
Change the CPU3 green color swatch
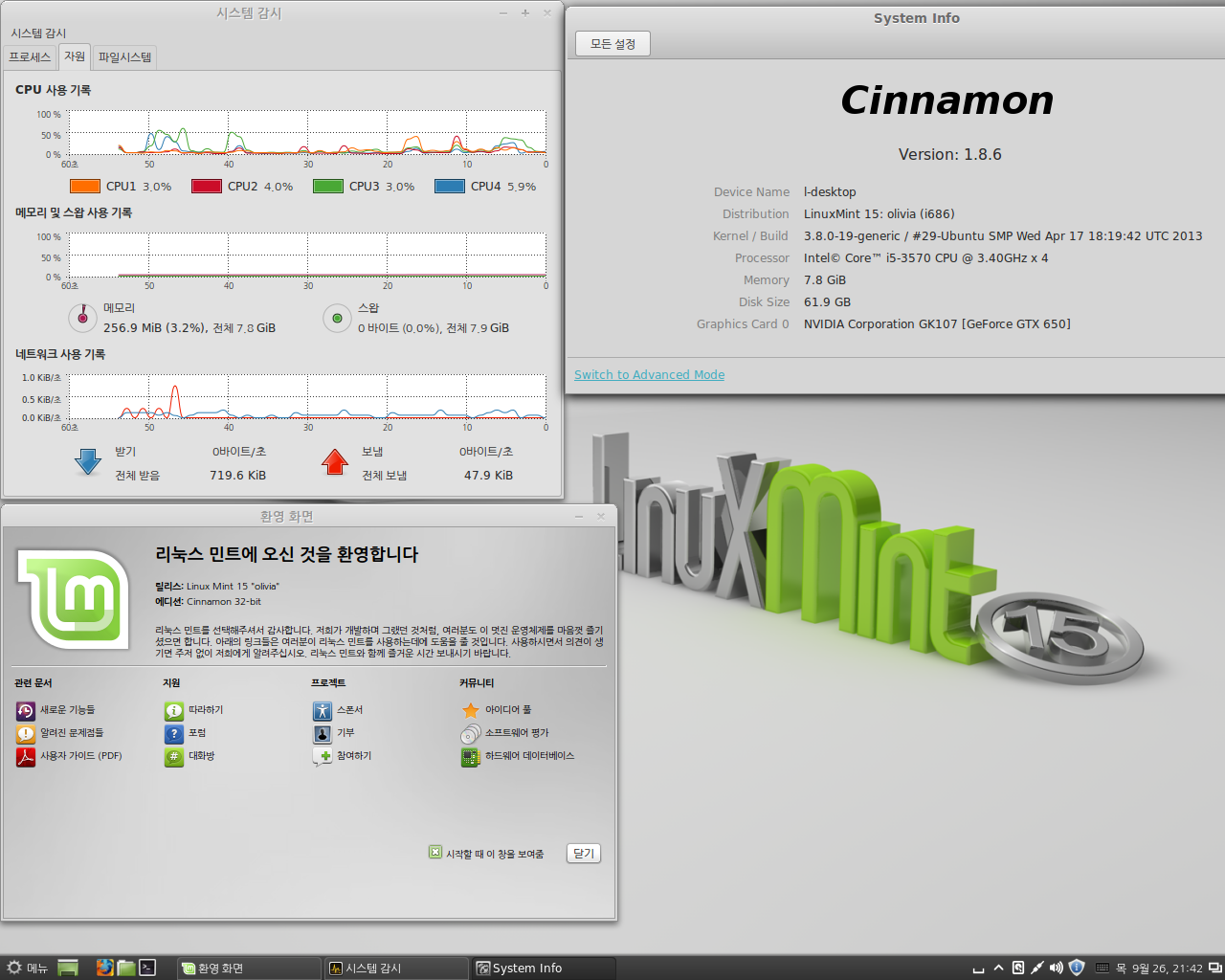[328, 187]
